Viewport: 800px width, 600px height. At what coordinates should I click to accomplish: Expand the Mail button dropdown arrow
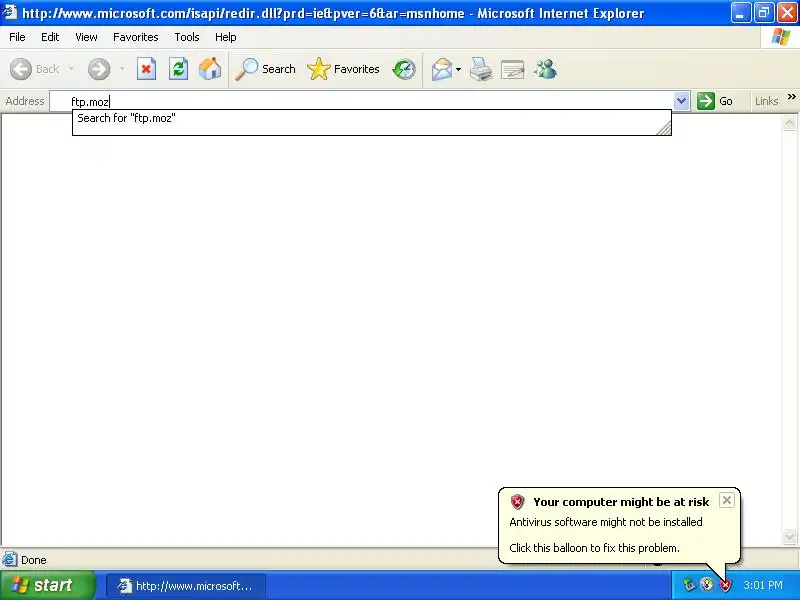458,69
